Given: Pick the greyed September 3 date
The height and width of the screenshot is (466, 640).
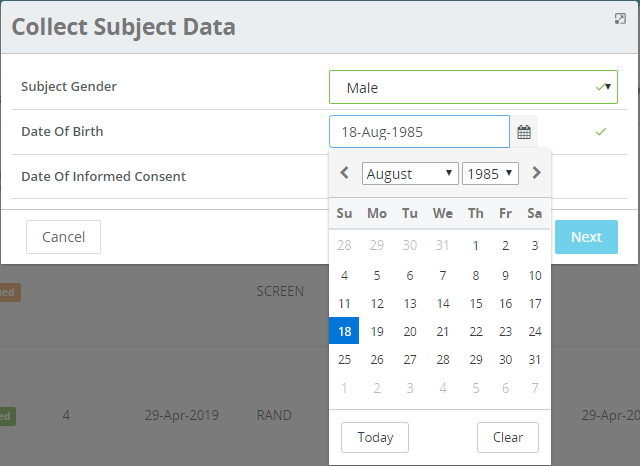Looking at the screenshot, I should [410, 388].
